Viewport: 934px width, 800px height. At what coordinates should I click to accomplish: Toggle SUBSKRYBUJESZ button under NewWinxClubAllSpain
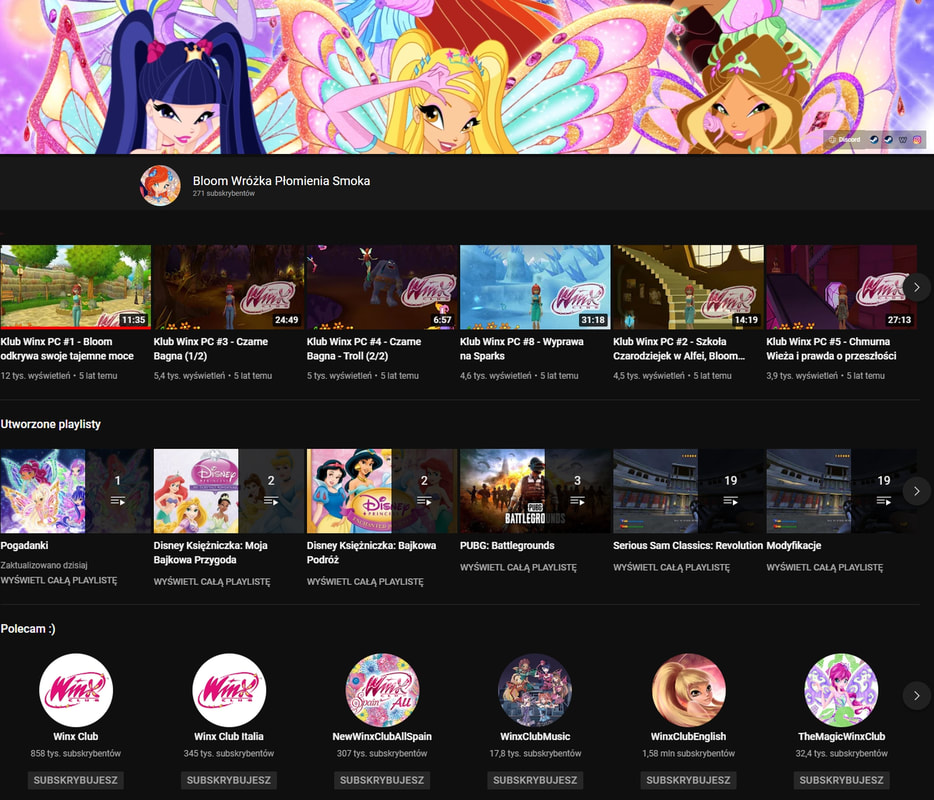click(382, 780)
